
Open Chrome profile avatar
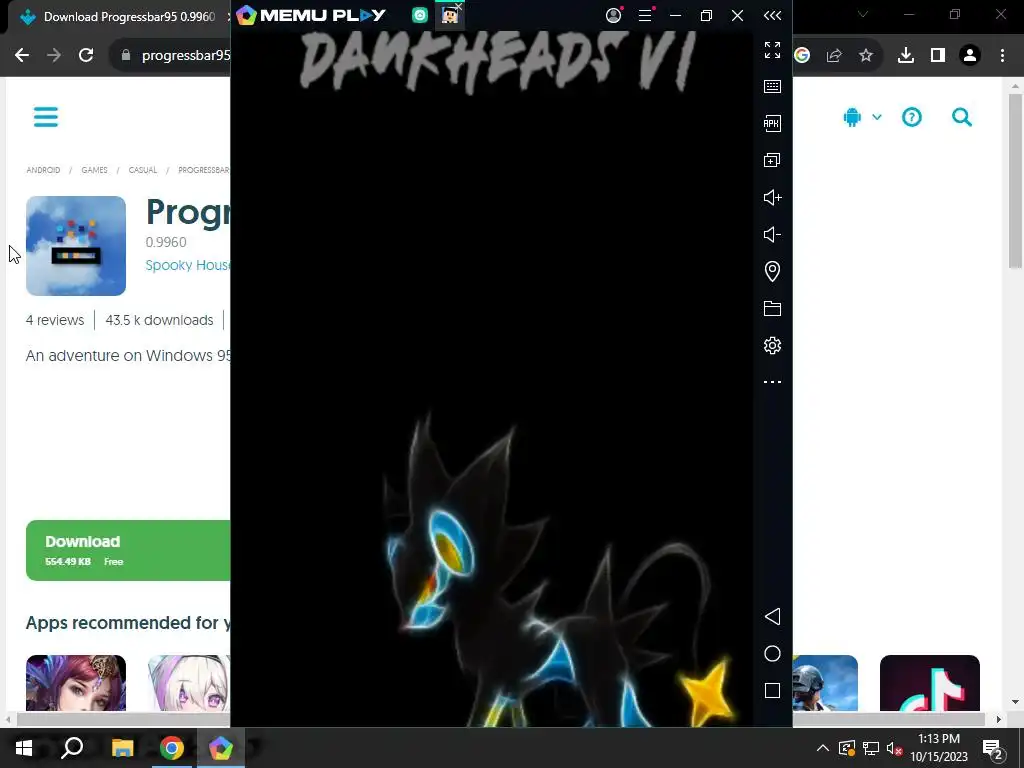[x=970, y=56]
